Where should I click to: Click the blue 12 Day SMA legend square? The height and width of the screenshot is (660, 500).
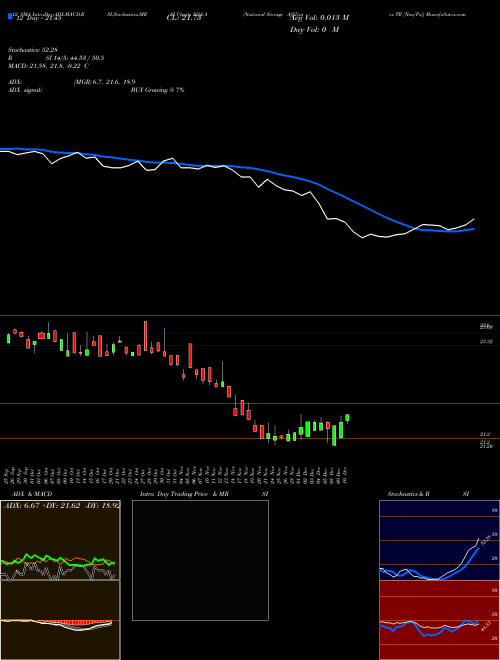(10, 16)
